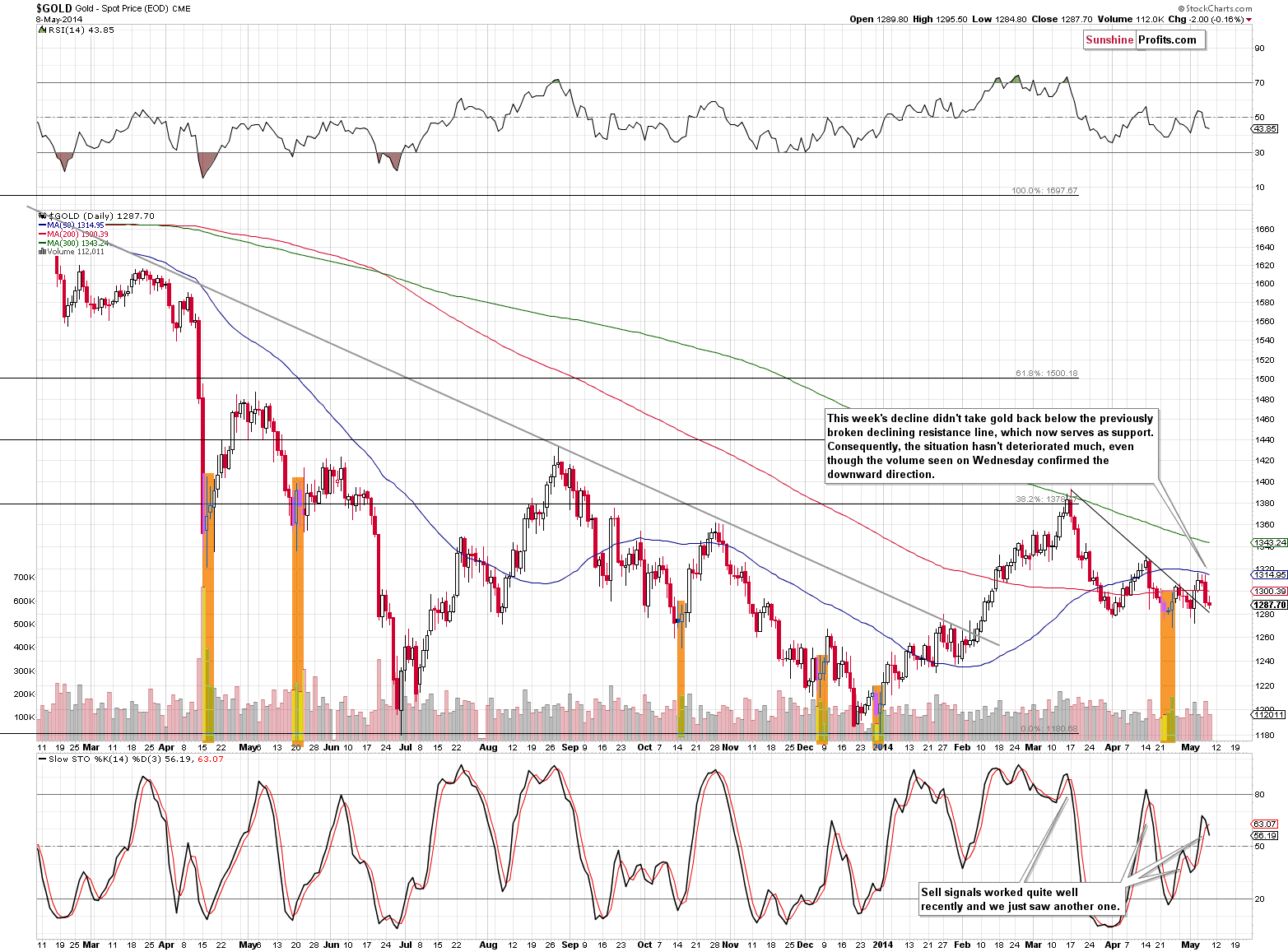Image resolution: width=1288 pixels, height=952 pixels.
Task: Click the red 1300.39 price tag
Action: click(1269, 591)
